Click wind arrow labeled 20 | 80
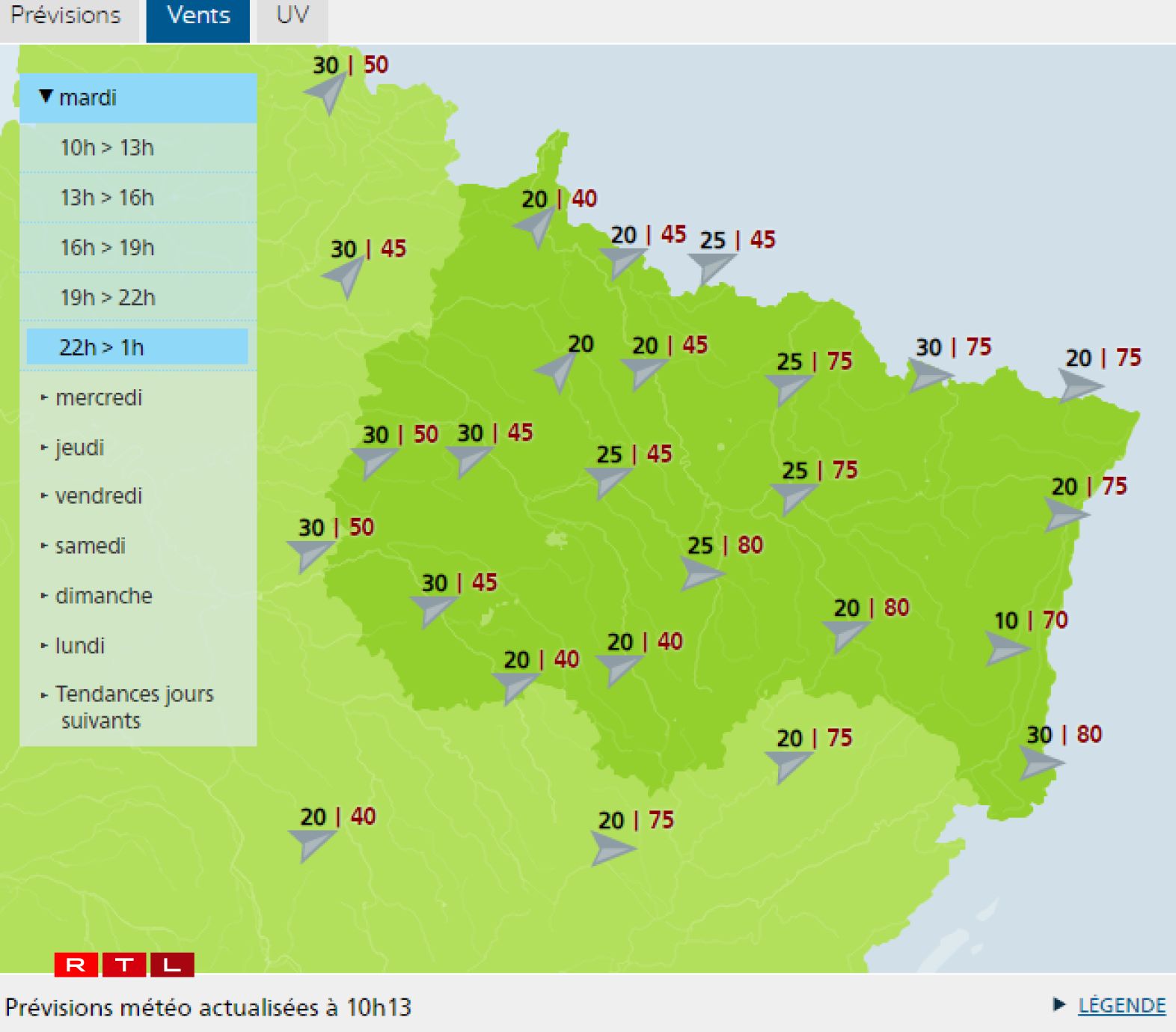 tap(846, 635)
